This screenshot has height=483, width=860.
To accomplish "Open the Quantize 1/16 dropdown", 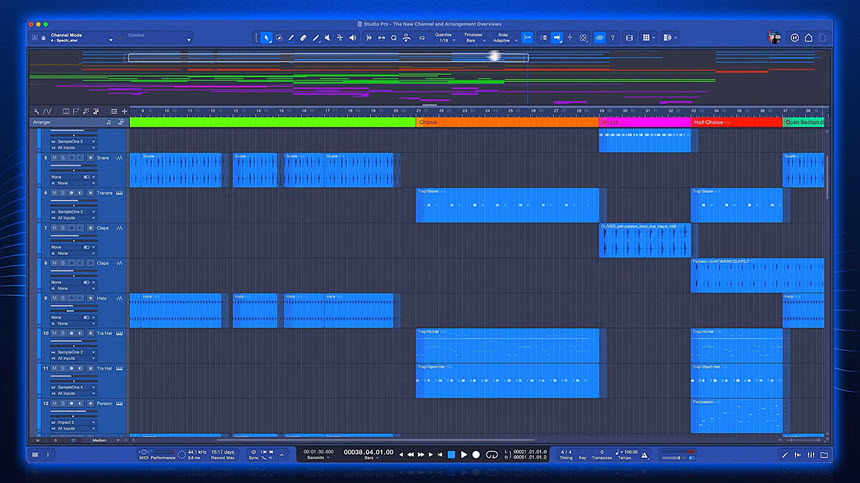I will pos(444,38).
